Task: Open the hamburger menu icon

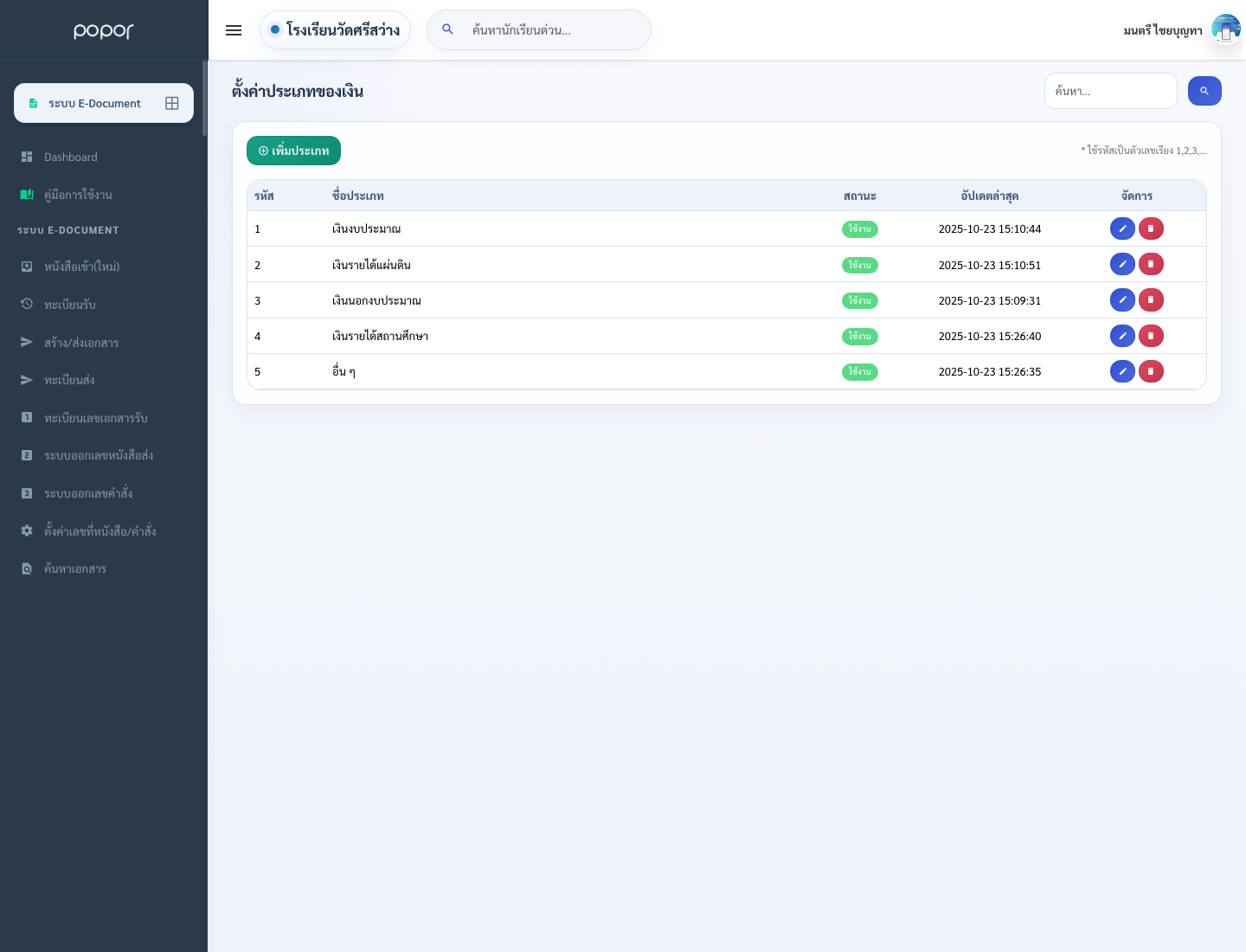Action: tap(234, 30)
